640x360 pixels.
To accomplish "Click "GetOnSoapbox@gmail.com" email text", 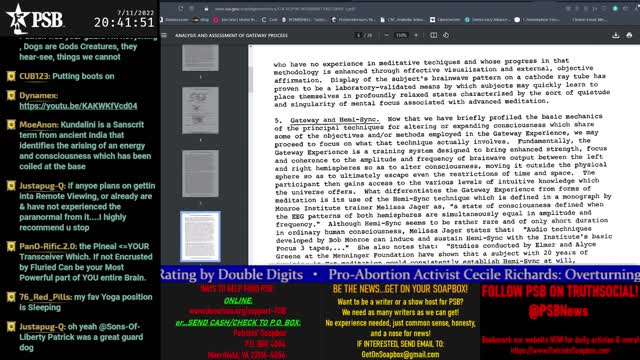I will coord(400,354).
